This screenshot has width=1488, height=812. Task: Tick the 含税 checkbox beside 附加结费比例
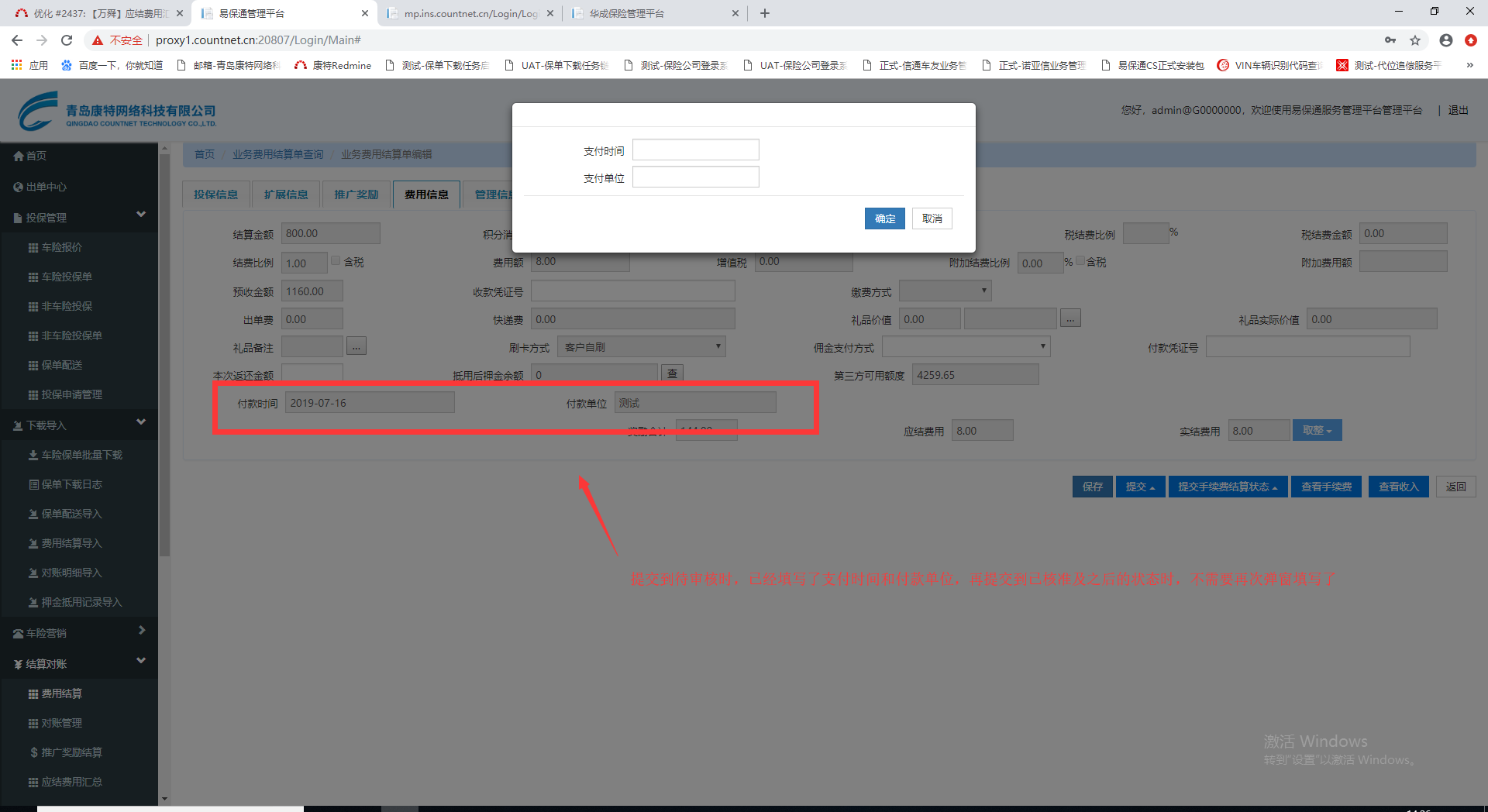pos(1080,261)
